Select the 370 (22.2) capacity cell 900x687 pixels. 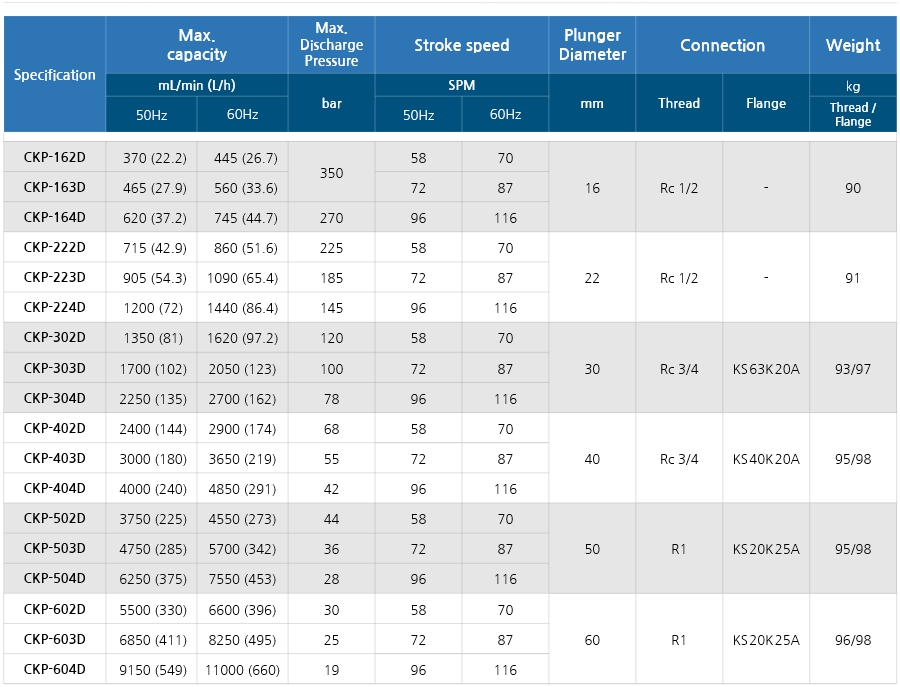pyautogui.click(x=151, y=158)
